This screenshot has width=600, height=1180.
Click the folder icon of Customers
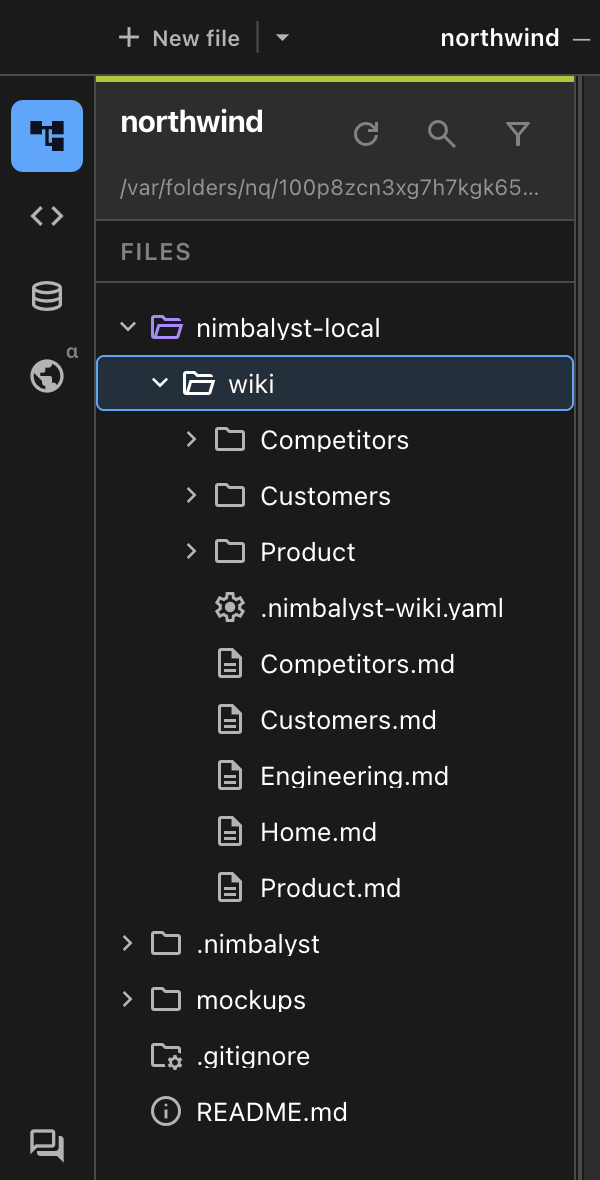tap(230, 495)
